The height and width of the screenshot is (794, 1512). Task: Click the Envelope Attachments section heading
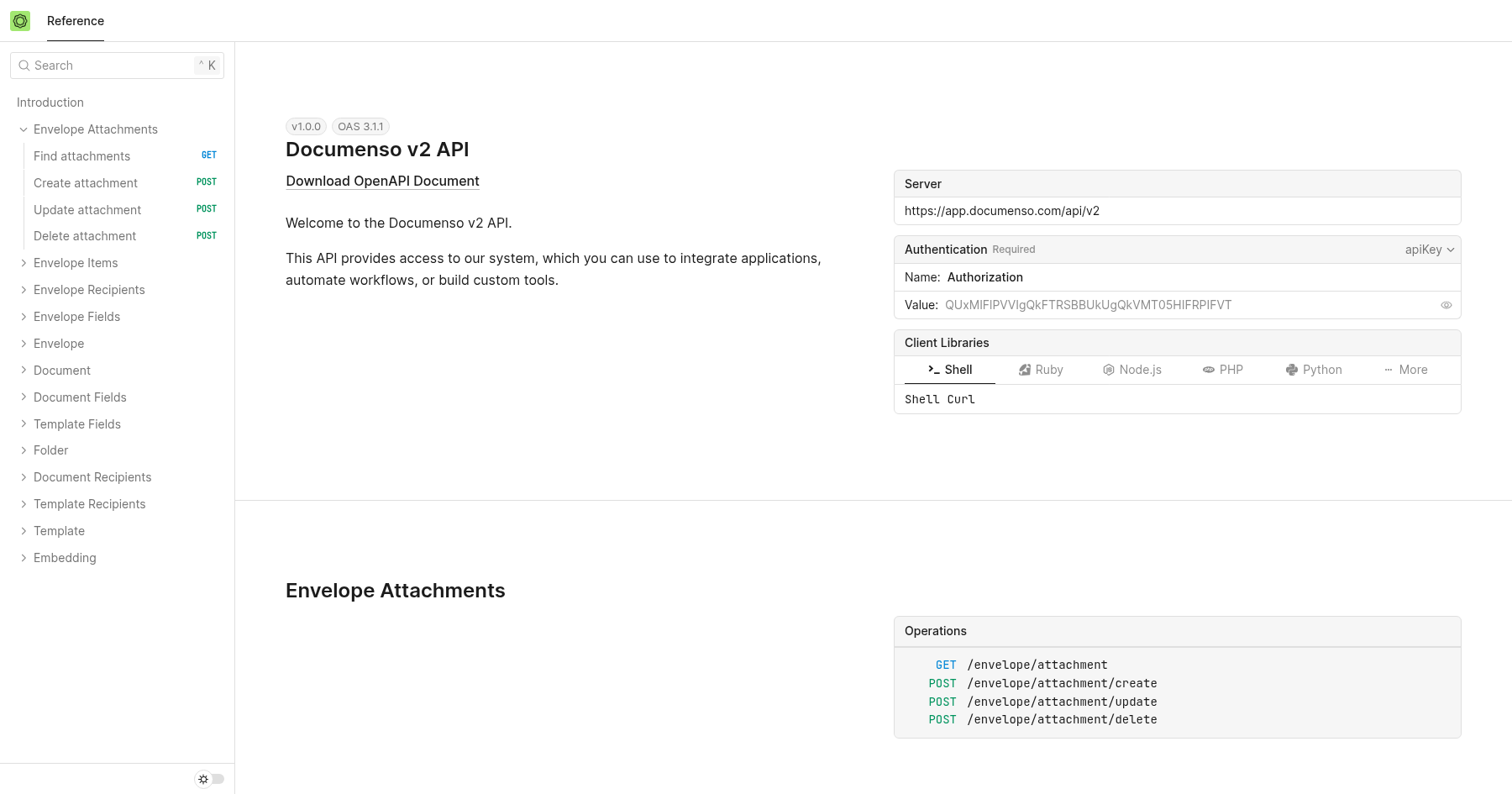point(395,591)
